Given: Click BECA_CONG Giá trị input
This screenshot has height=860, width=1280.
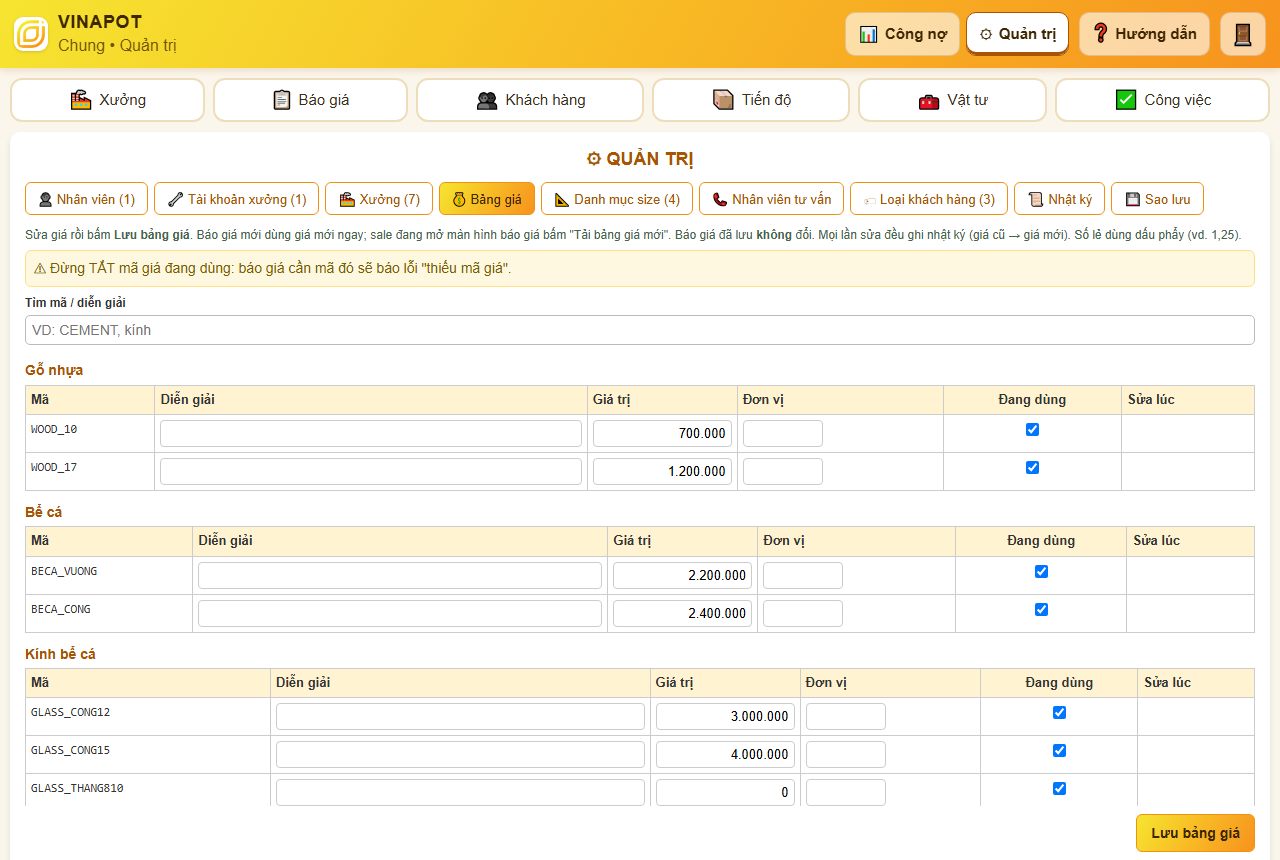Looking at the screenshot, I should click(x=682, y=614).
